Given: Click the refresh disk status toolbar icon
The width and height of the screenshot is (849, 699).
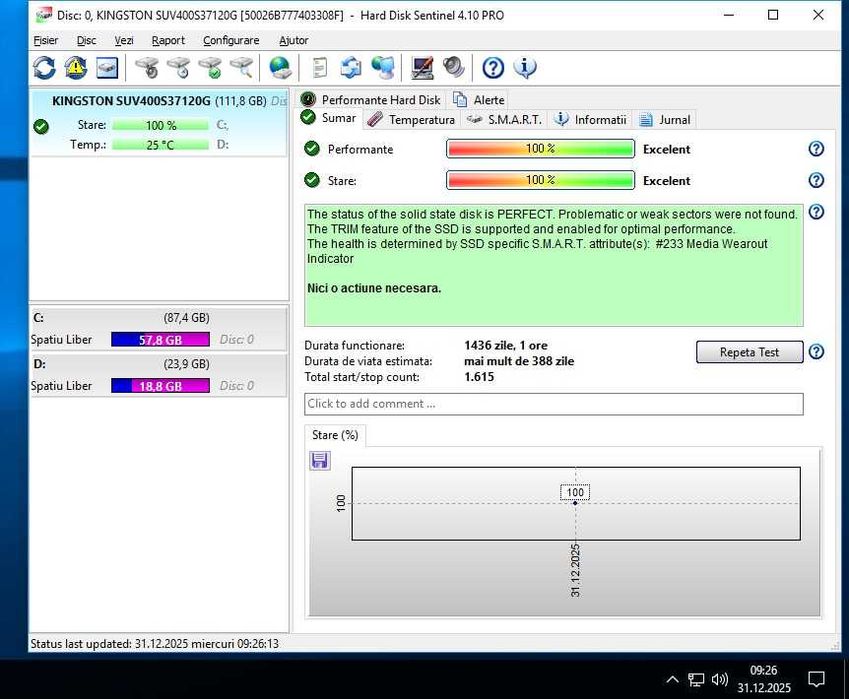Looking at the screenshot, I should (44, 68).
